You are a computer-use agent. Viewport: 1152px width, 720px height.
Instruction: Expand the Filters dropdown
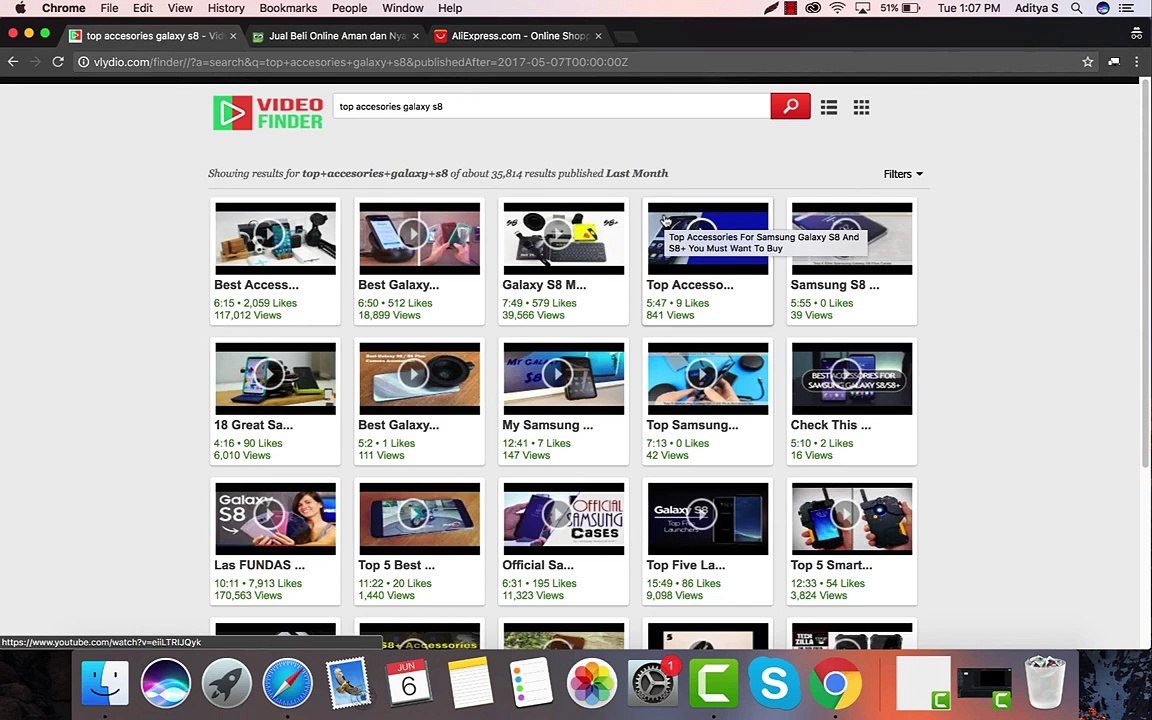click(x=903, y=174)
